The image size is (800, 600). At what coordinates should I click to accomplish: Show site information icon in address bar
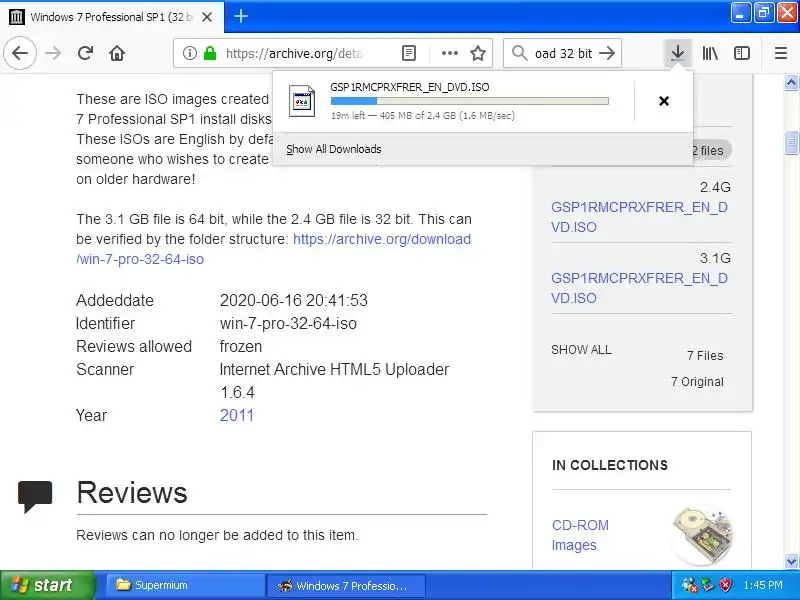click(189, 53)
